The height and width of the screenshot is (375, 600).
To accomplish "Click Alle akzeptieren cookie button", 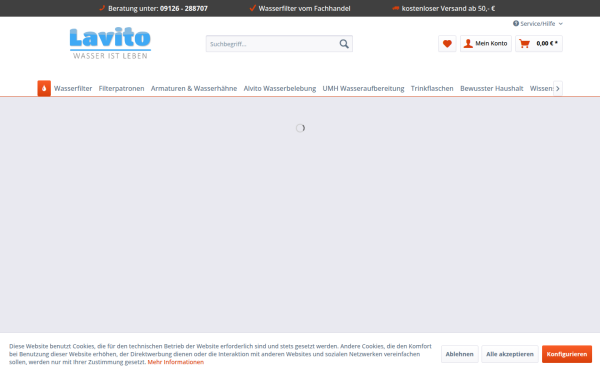I will 510,354.
